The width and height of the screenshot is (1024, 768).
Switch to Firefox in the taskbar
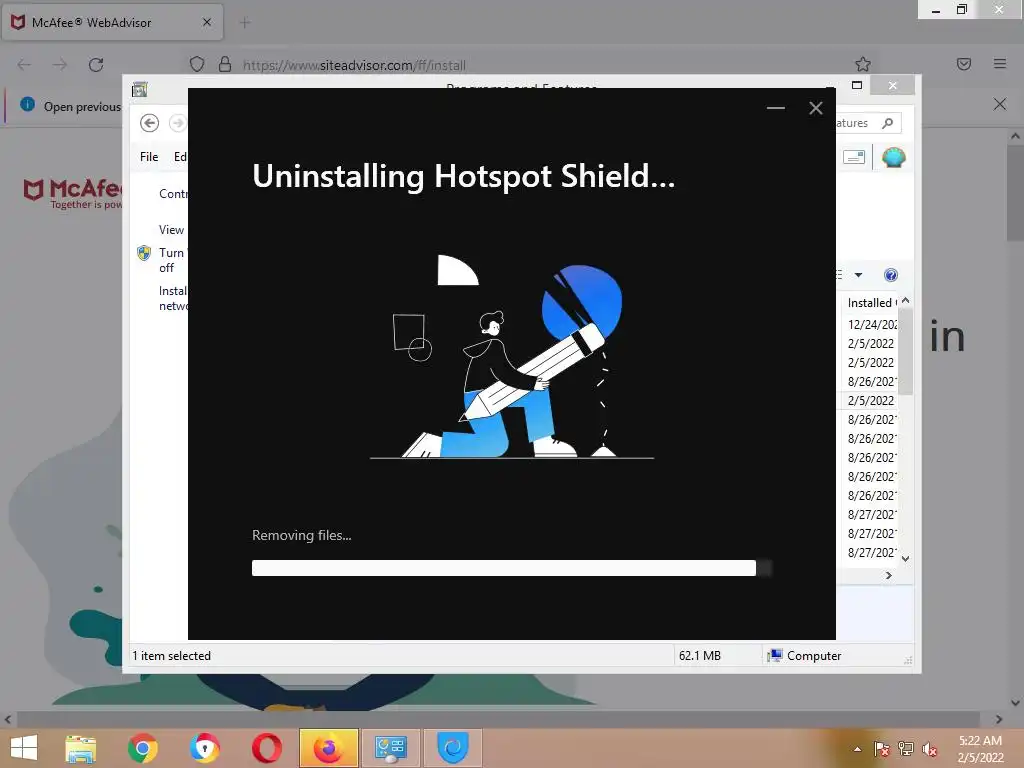pos(328,748)
